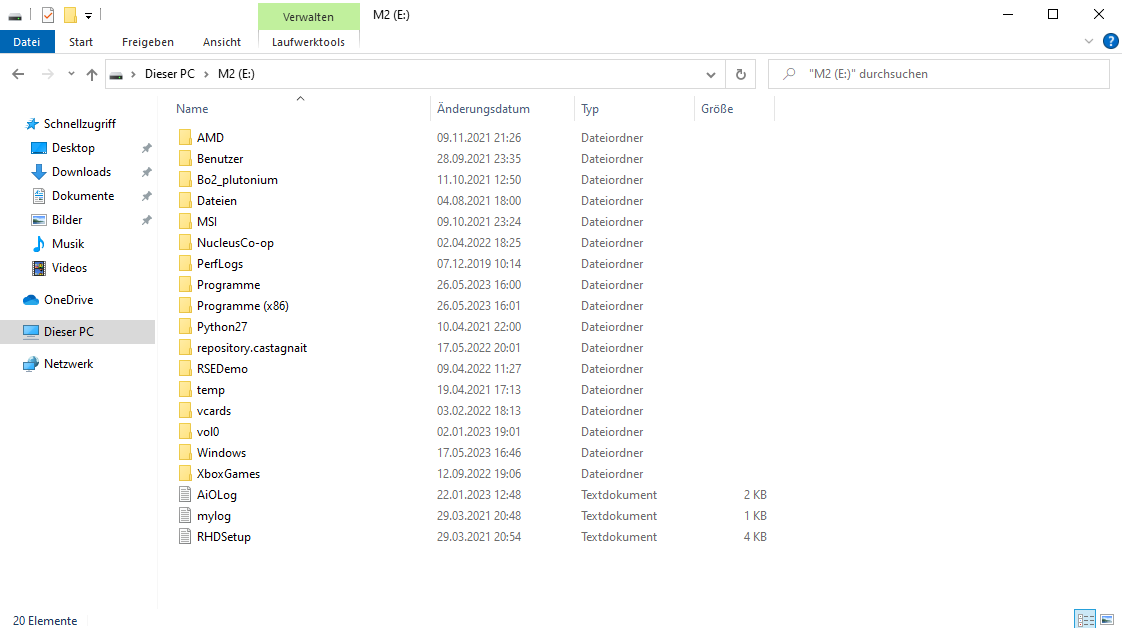
Task: Select the MSI folder icon
Action: click(185, 221)
